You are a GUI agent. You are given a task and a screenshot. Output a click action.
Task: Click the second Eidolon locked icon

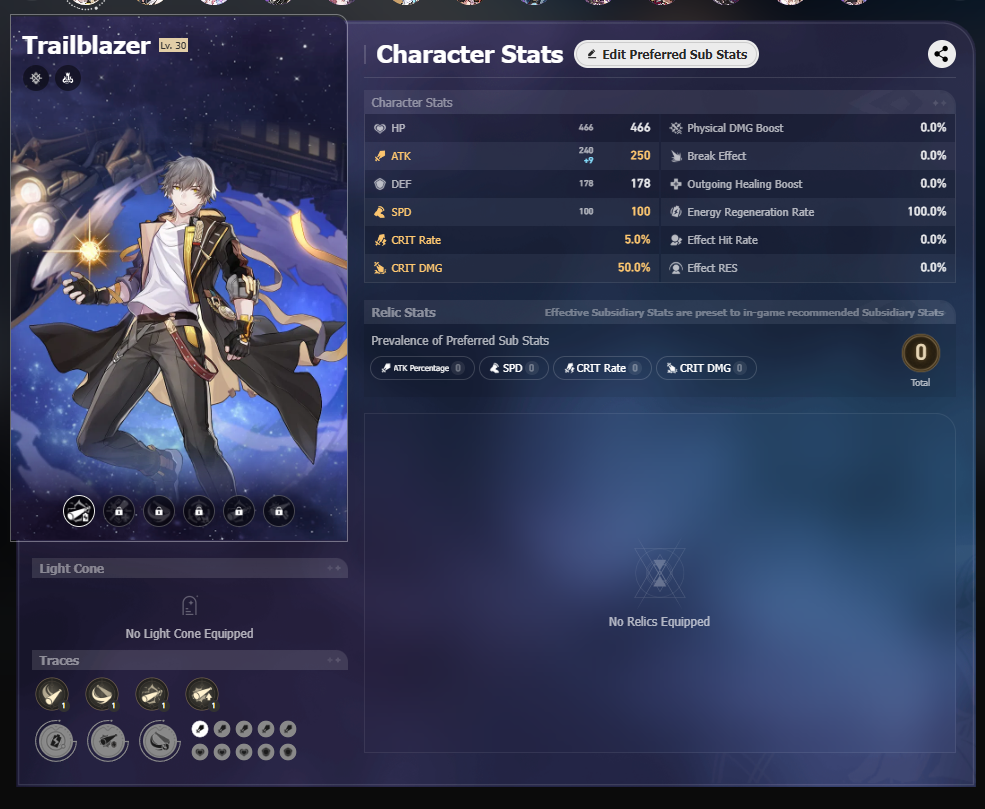click(x=119, y=511)
